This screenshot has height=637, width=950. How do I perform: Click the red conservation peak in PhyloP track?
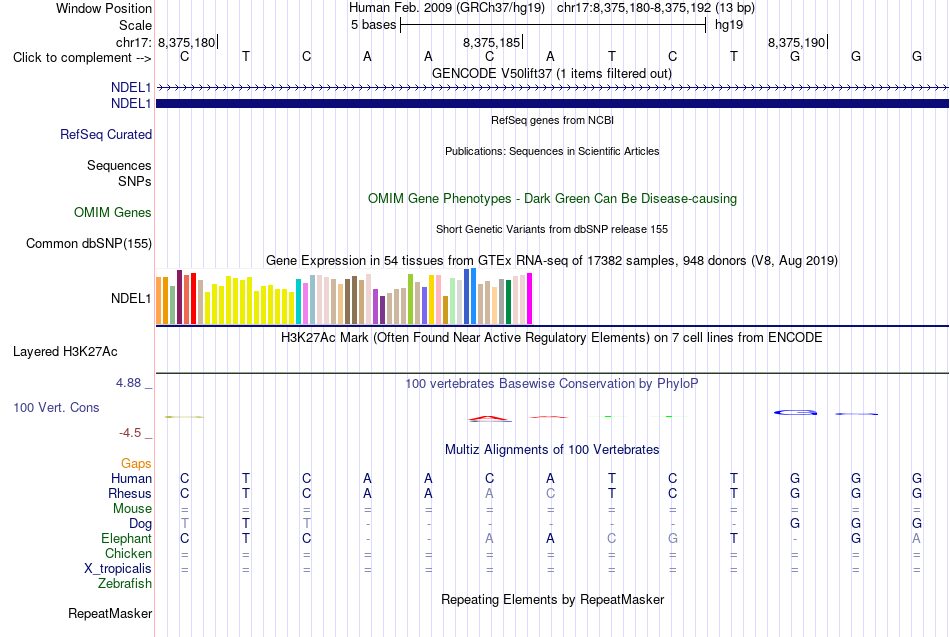tap(489, 418)
